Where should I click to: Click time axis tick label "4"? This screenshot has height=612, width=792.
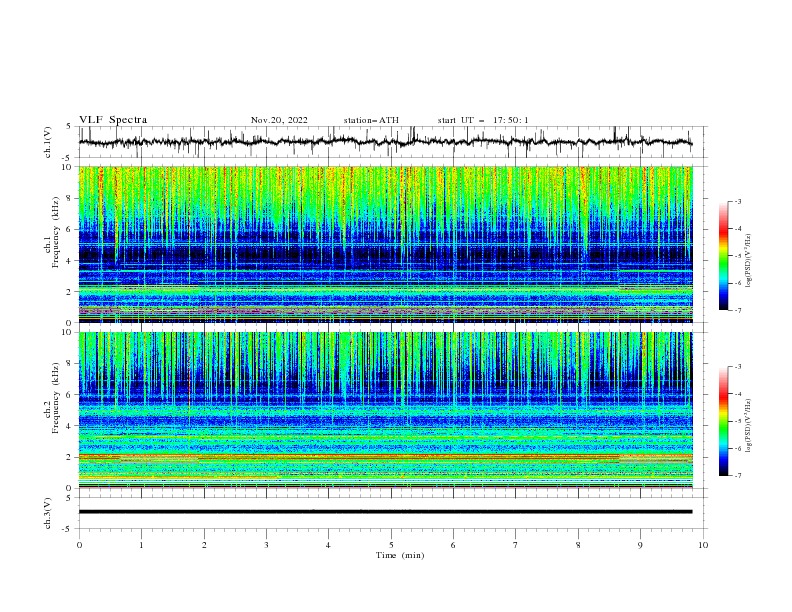click(x=328, y=545)
